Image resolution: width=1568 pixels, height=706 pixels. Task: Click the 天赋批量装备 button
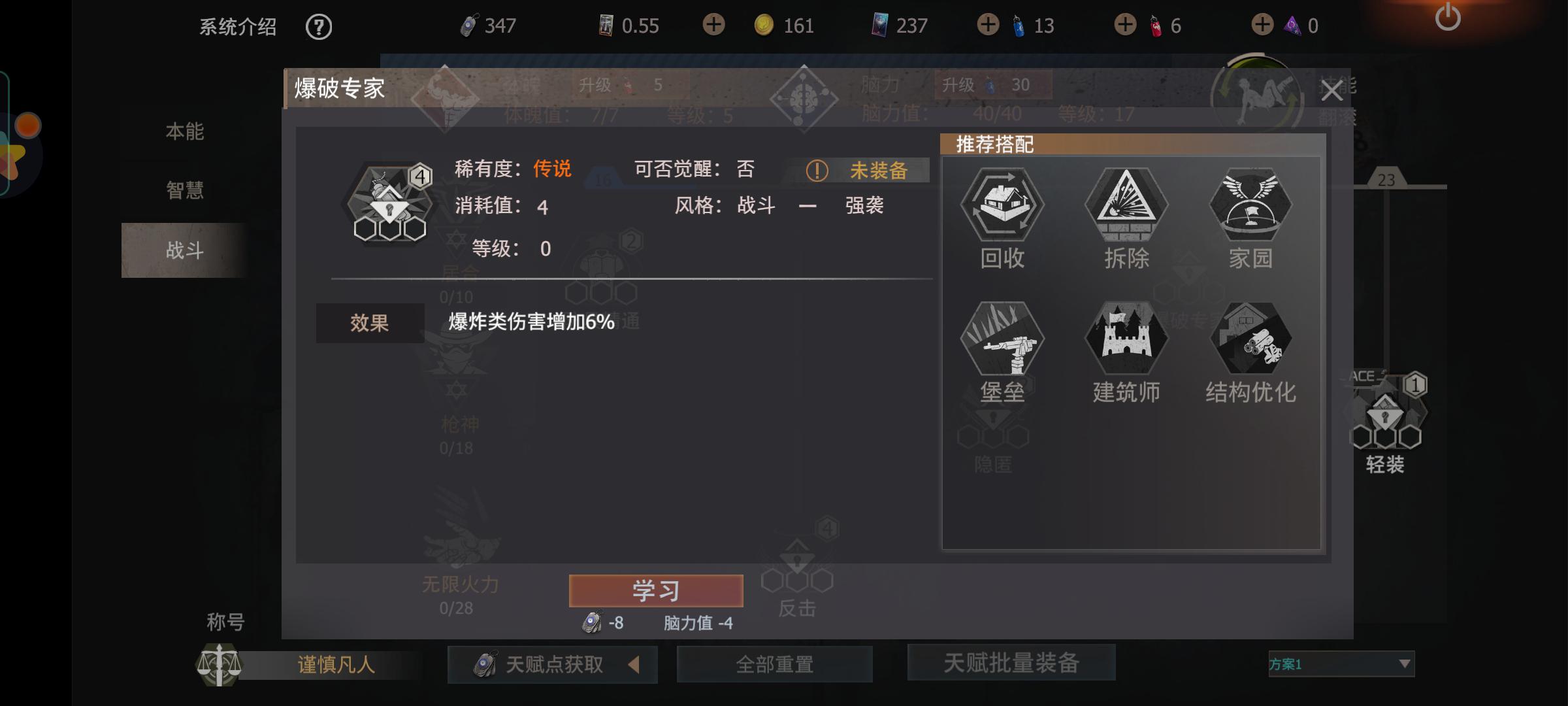[x=1011, y=663]
